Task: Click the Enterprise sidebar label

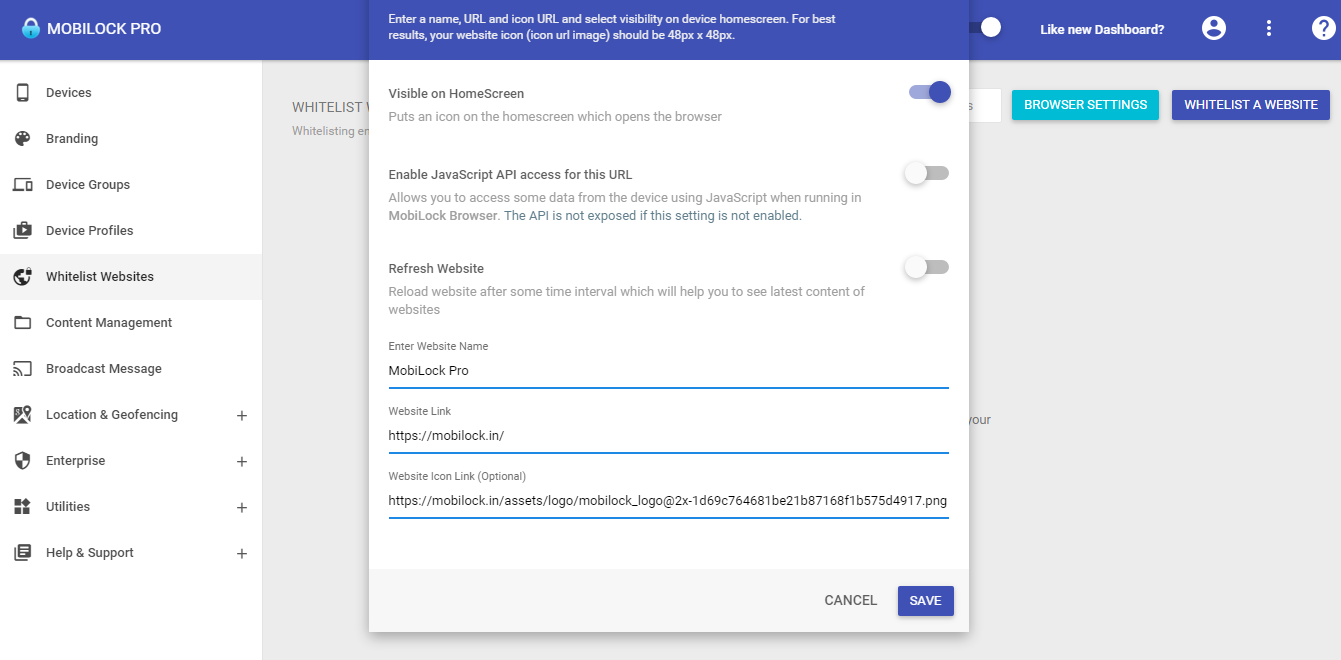Action: (76, 461)
